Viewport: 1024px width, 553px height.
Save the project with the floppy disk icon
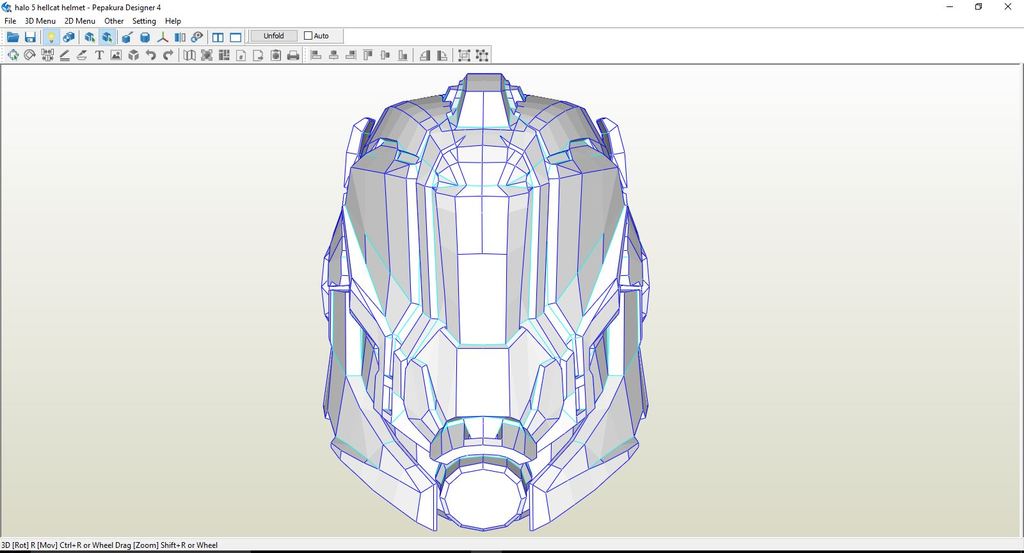click(30, 37)
